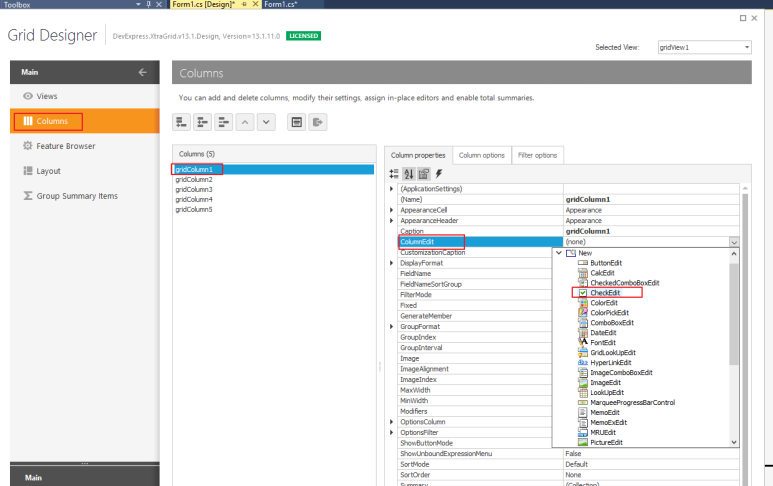
Task: Click the FontEdit letter icon
Action: [x=583, y=342]
